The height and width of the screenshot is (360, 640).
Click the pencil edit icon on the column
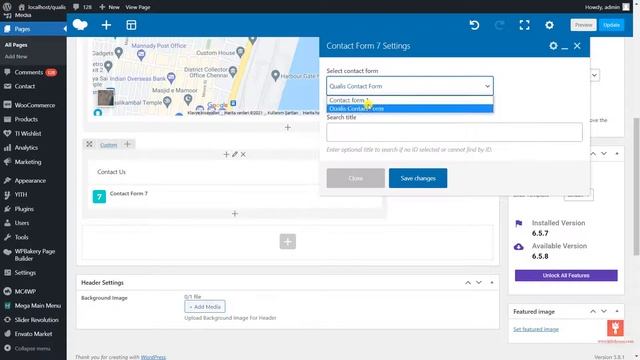(x=235, y=154)
